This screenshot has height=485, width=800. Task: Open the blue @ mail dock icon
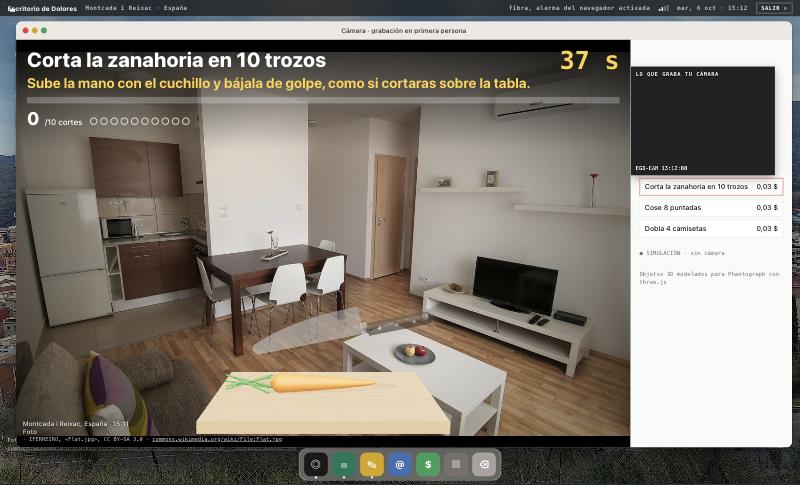pyautogui.click(x=399, y=464)
